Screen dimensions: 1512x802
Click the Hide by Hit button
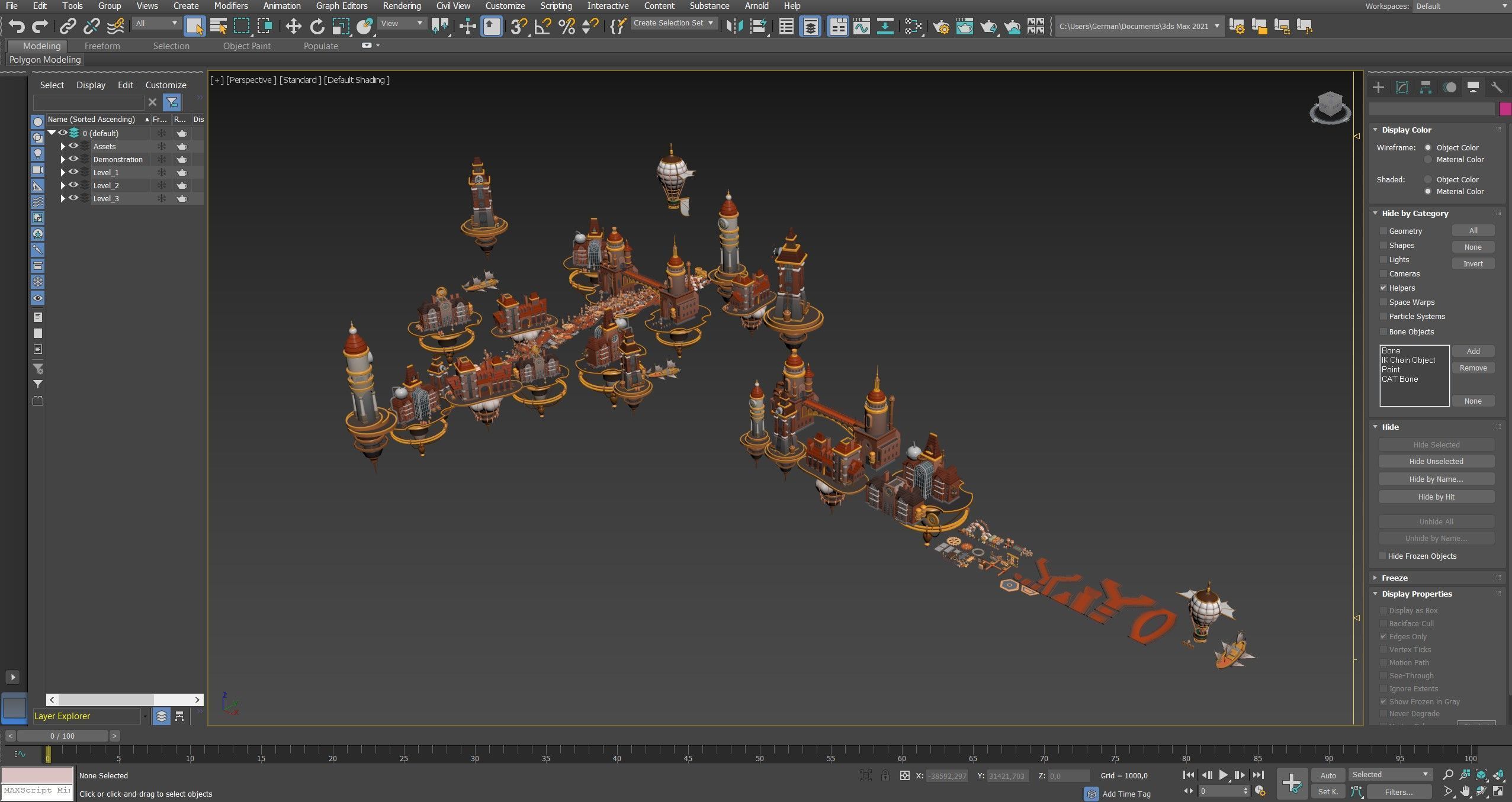(x=1436, y=497)
